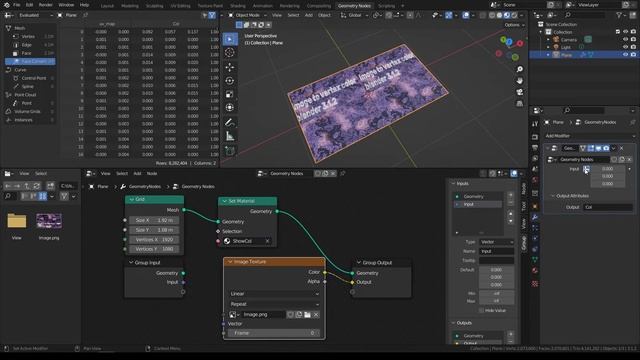The image size is (640, 360).
Task: Open the Tool properties tab icon
Action: pyautogui.click(x=535, y=124)
